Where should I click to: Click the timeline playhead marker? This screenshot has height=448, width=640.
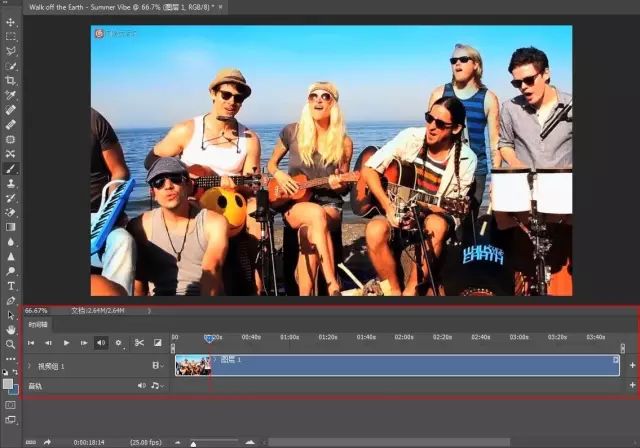[209, 338]
